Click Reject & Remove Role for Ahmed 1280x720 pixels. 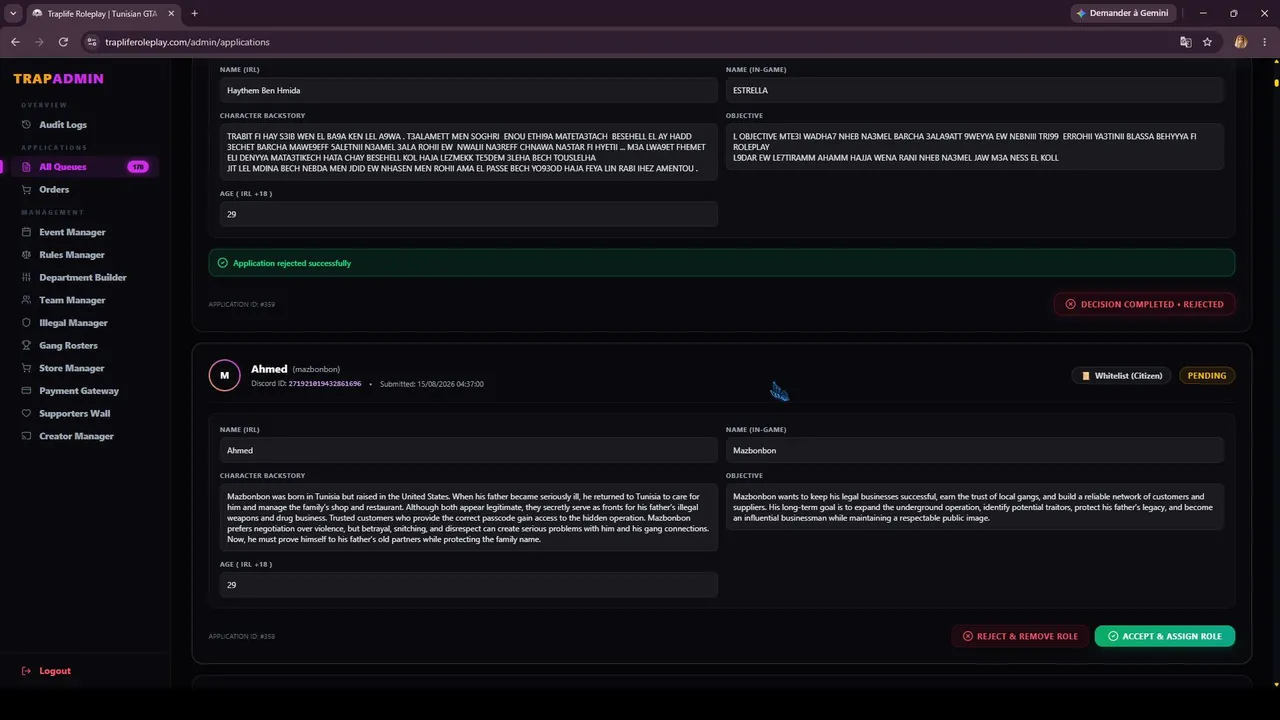pyautogui.click(x=1020, y=636)
